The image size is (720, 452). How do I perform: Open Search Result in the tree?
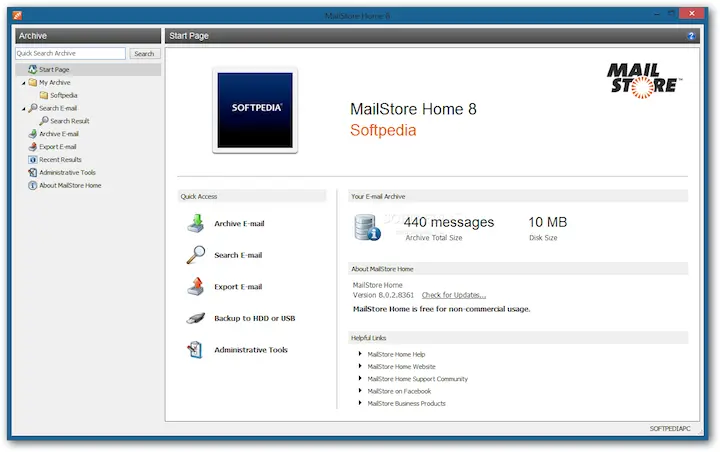pos(70,121)
